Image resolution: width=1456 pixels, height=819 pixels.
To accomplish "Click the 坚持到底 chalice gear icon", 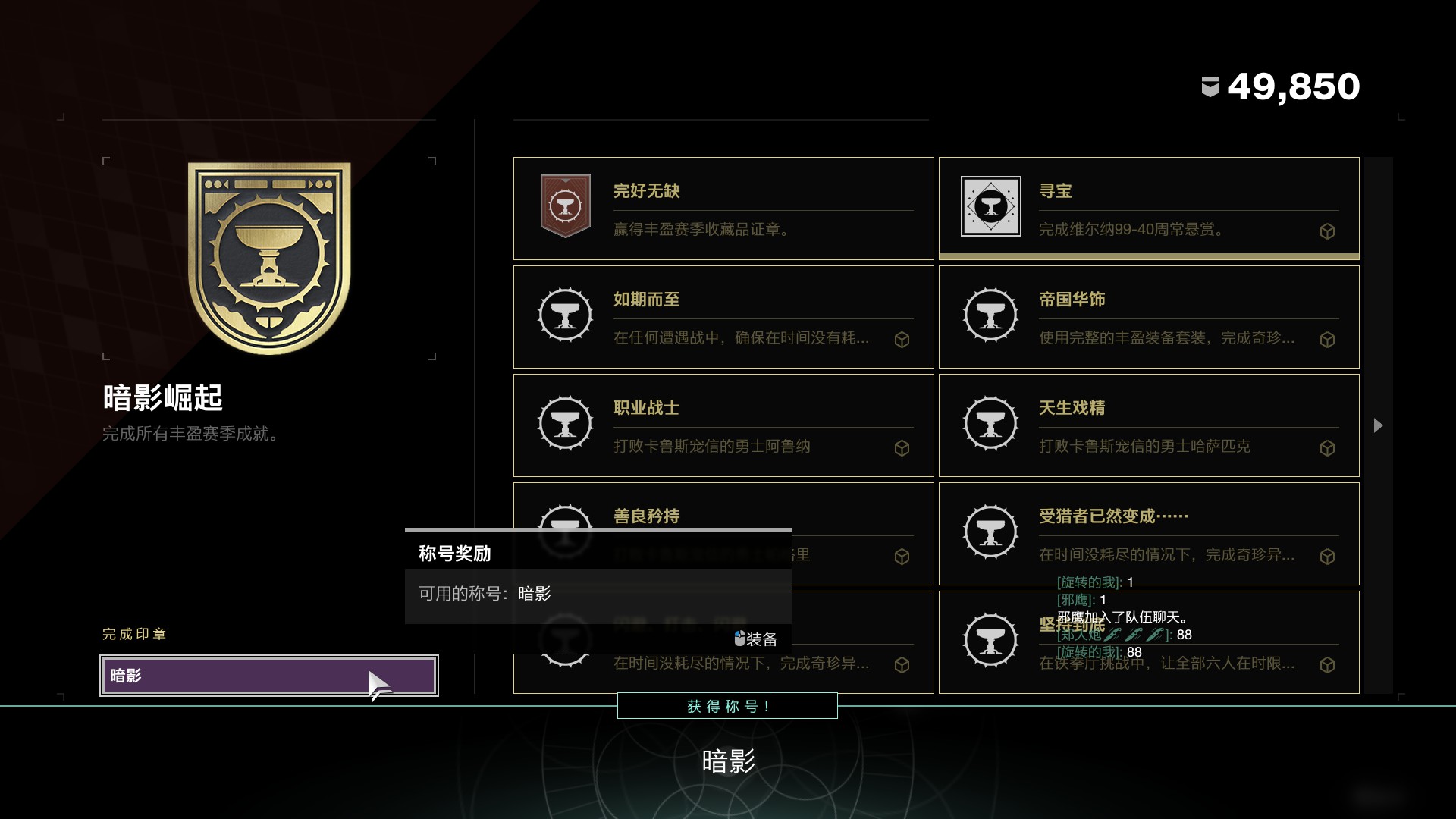I will tap(990, 640).
